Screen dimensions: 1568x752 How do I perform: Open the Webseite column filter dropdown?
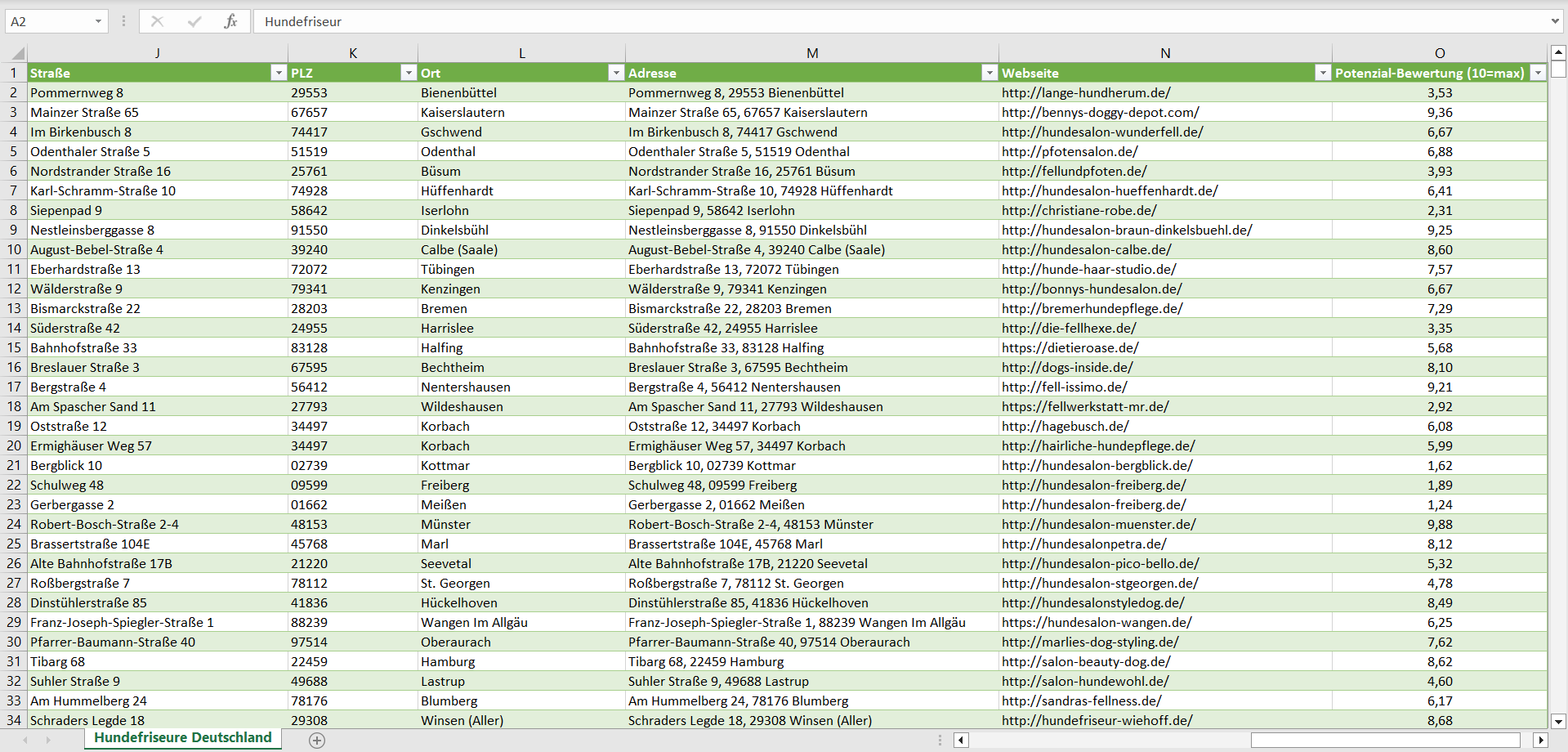pos(1322,73)
